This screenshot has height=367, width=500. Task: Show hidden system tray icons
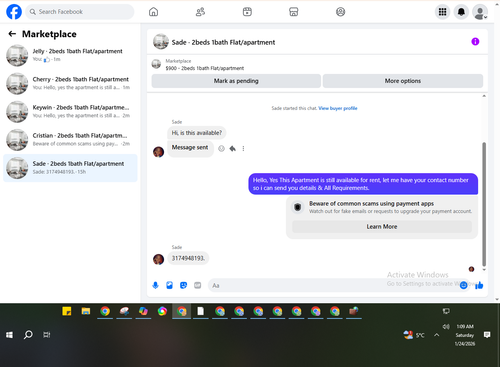436,335
